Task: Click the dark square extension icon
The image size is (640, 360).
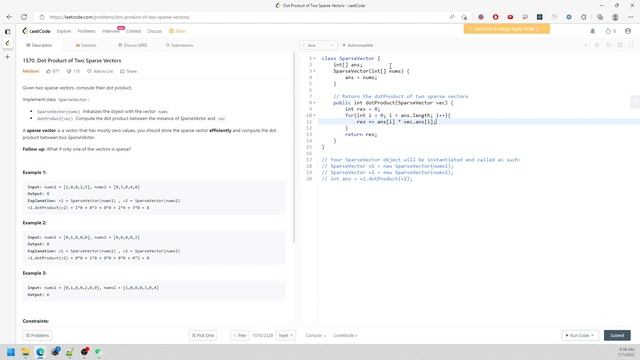Action: coord(540,17)
